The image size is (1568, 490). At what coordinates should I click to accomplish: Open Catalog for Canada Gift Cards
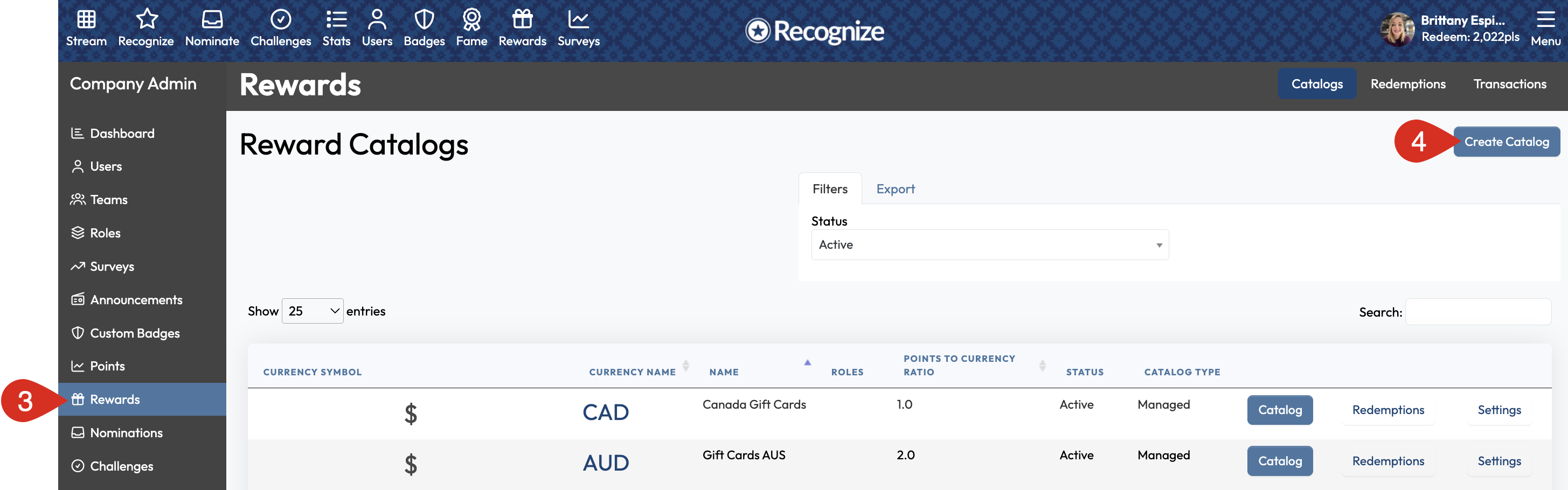[x=1280, y=410]
